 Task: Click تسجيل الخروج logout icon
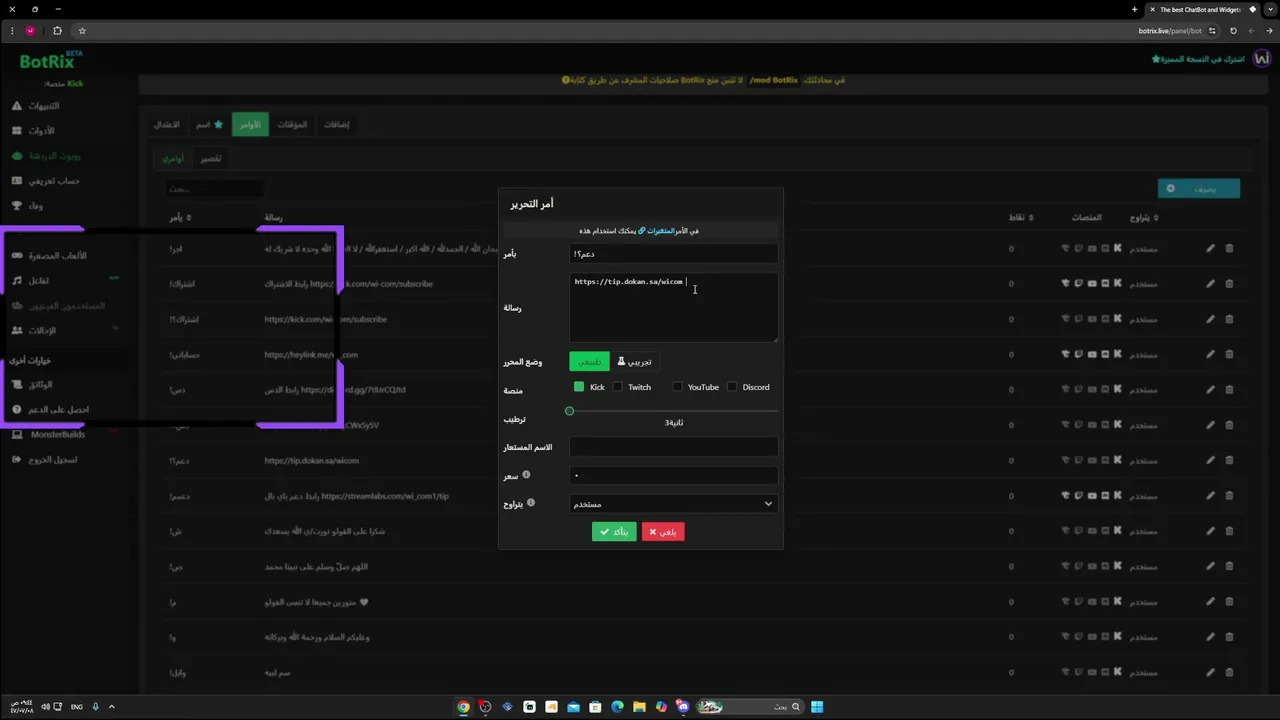[x=17, y=459]
